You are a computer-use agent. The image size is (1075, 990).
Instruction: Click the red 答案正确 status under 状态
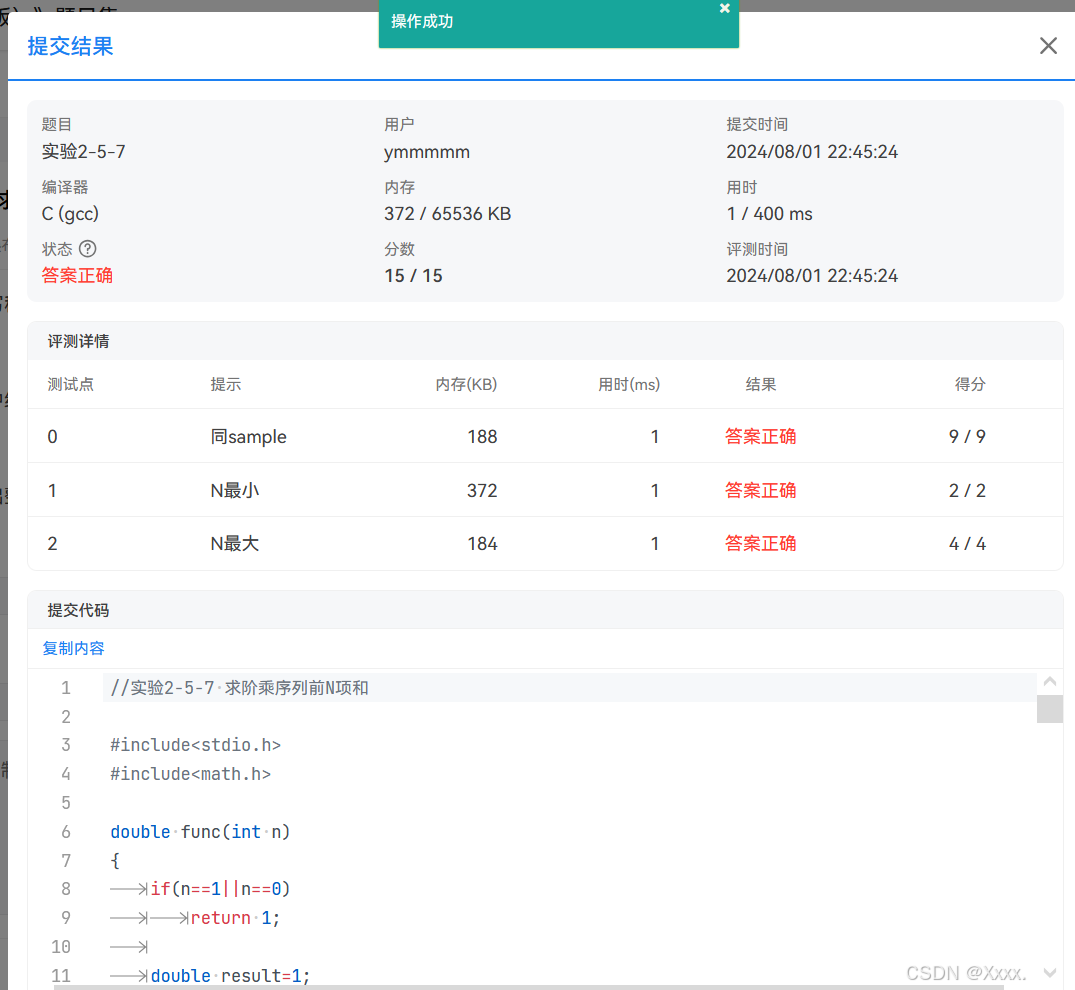pyautogui.click(x=77, y=276)
